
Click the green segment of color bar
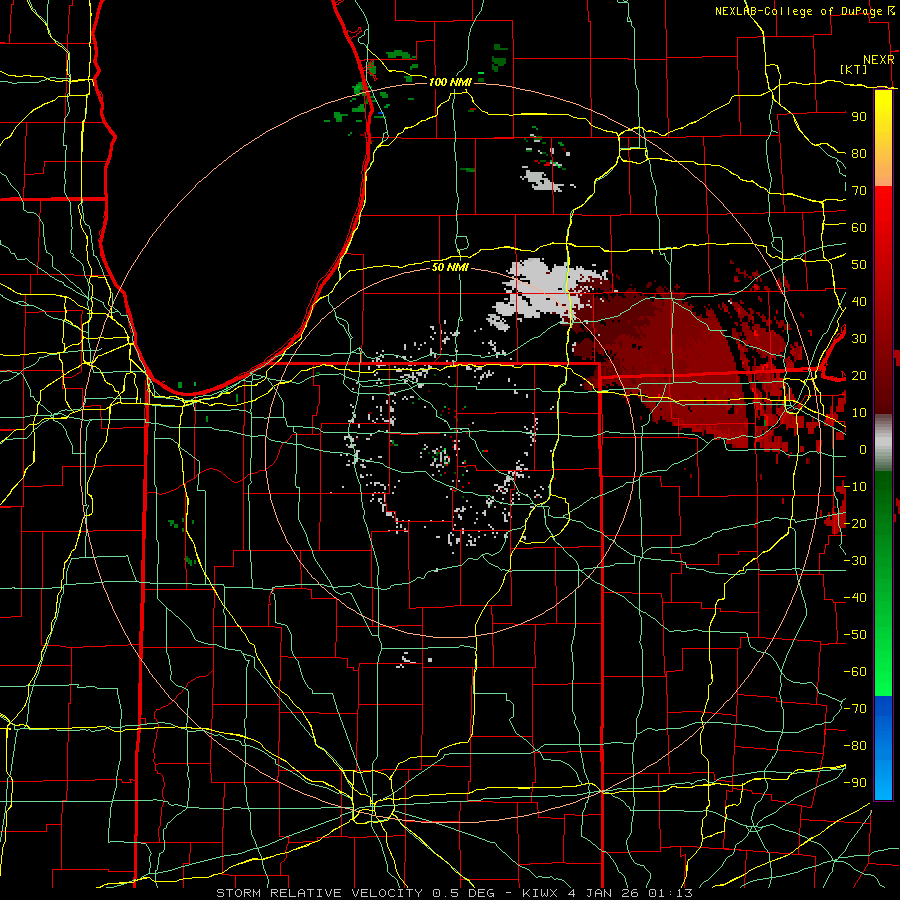[883, 583]
